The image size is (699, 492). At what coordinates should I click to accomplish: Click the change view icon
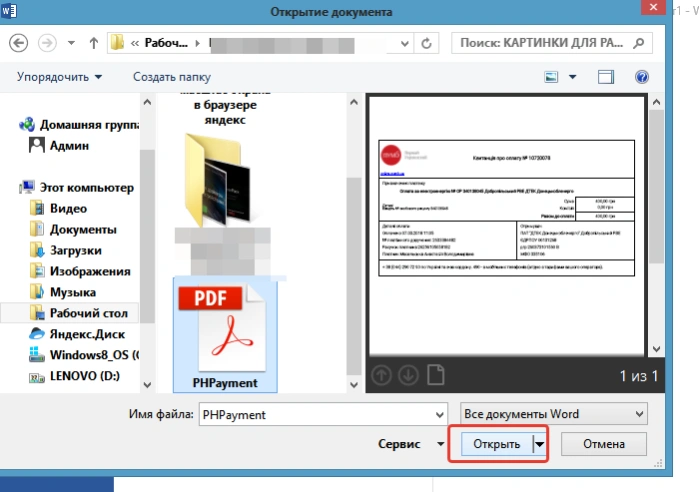tap(551, 77)
